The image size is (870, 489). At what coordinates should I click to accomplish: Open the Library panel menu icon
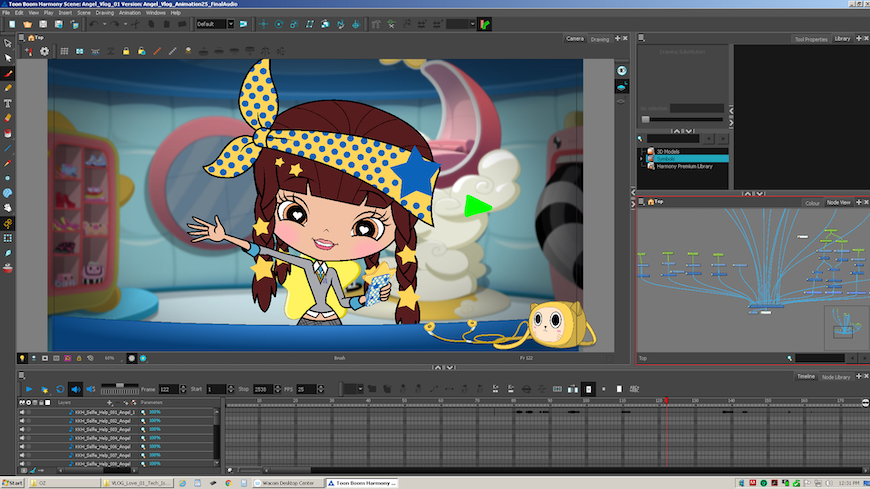(641, 38)
